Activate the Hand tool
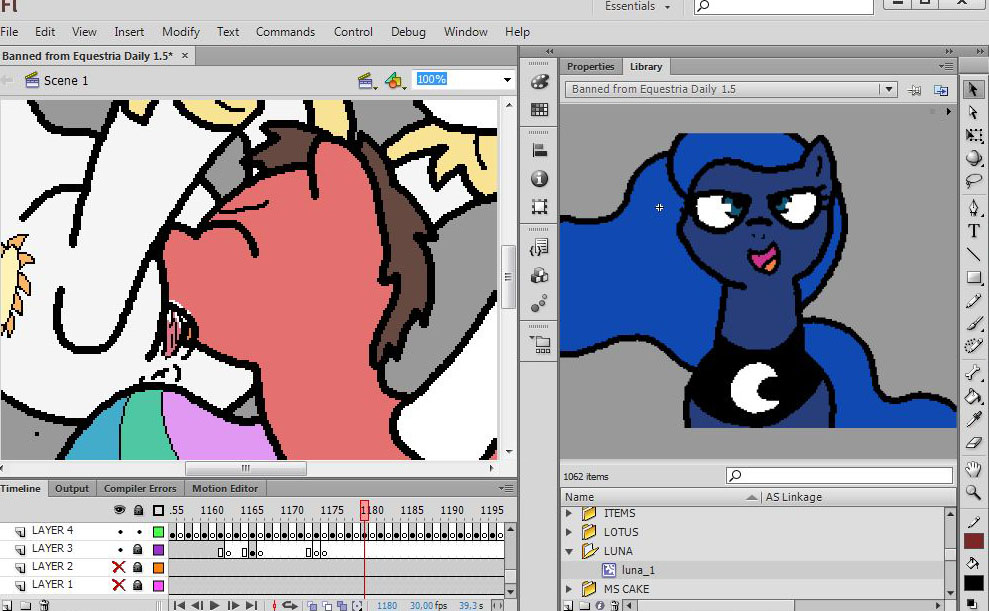The height and width of the screenshot is (611, 989). click(973, 468)
